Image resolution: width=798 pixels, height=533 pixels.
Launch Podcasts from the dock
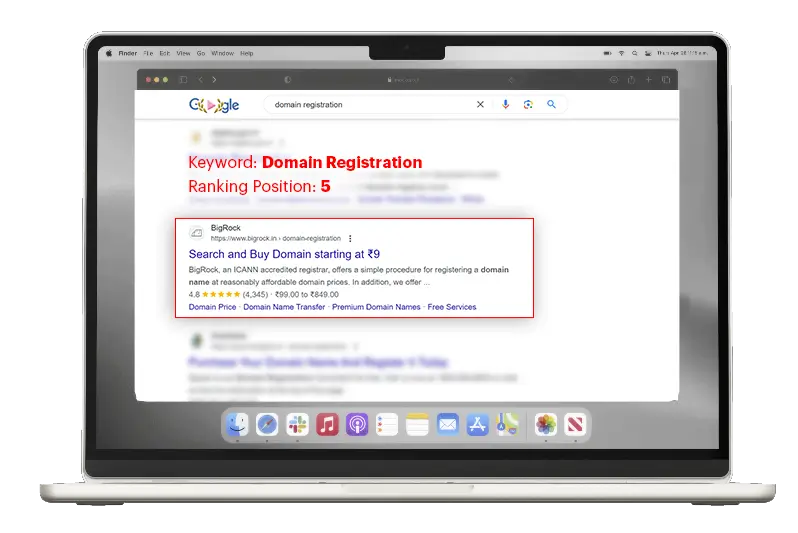(x=357, y=425)
